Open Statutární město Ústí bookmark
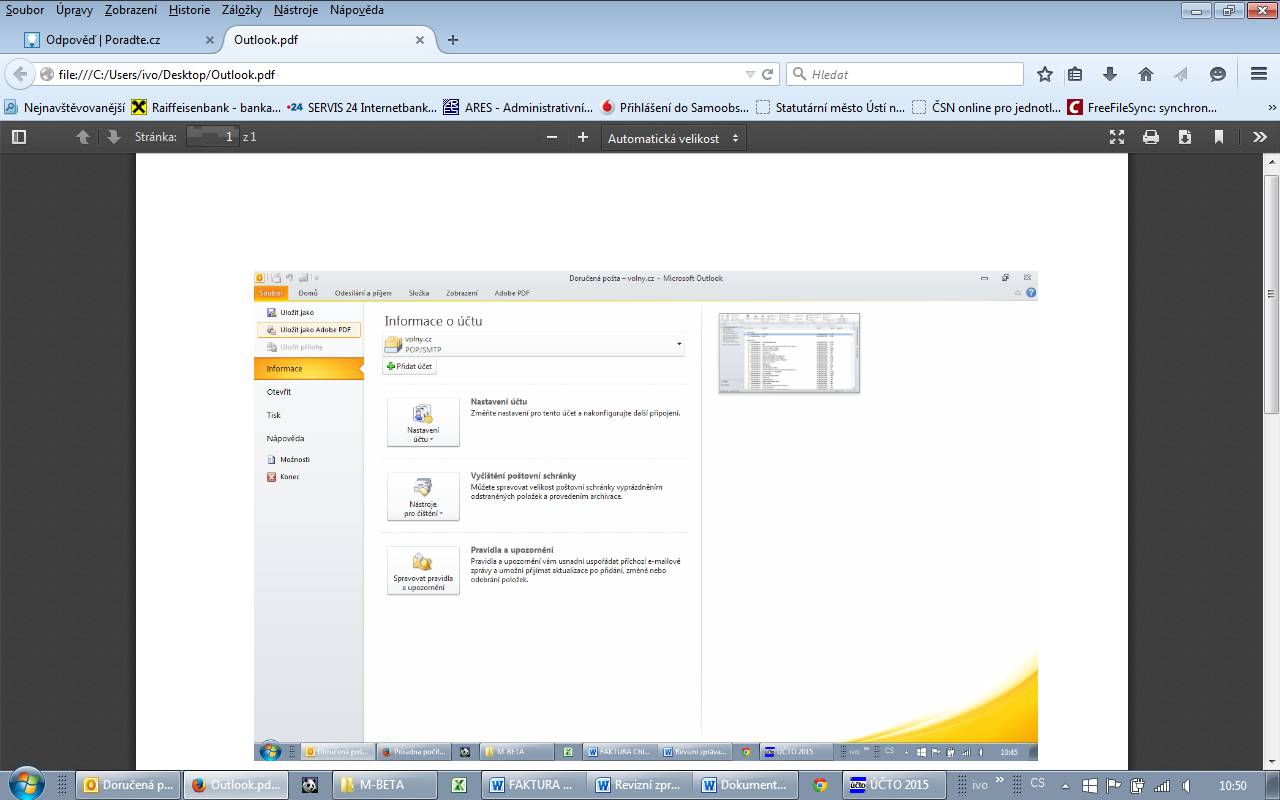Screen dimensions: 1280x800 tap(831, 107)
